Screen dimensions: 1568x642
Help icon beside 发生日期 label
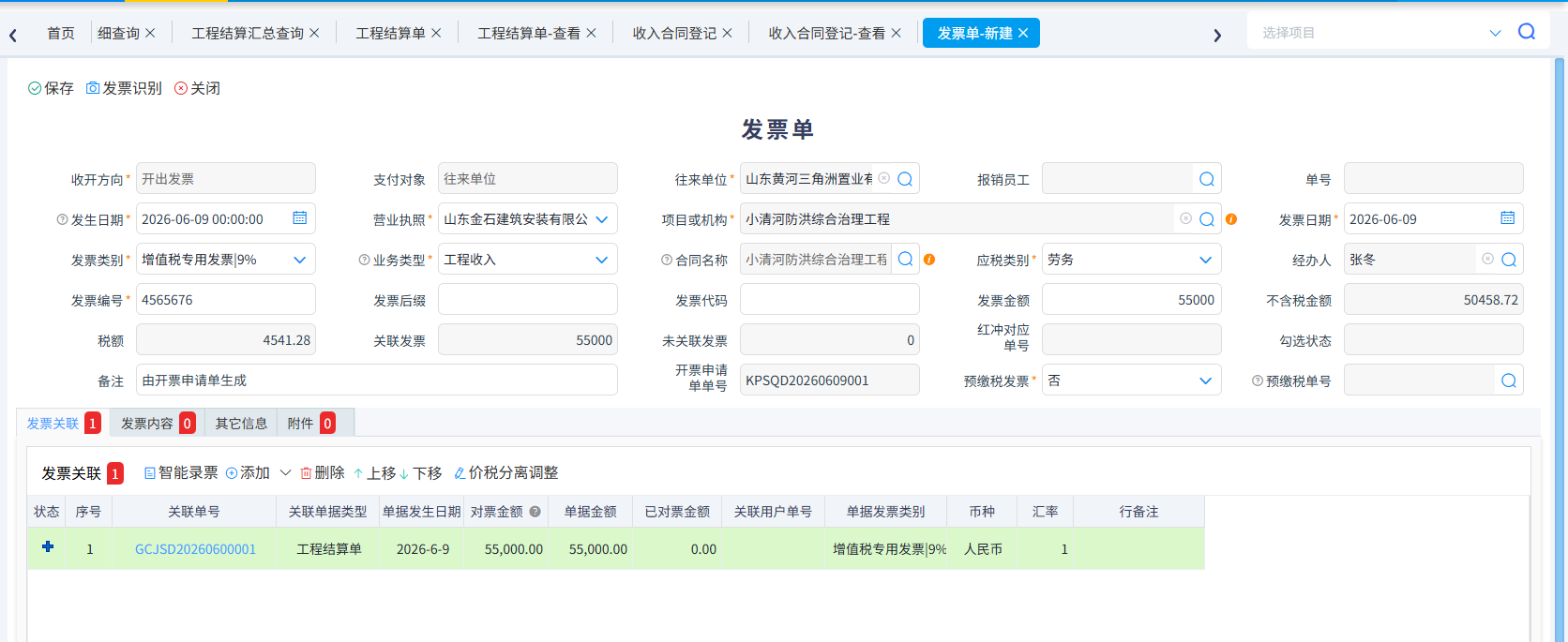click(x=63, y=219)
